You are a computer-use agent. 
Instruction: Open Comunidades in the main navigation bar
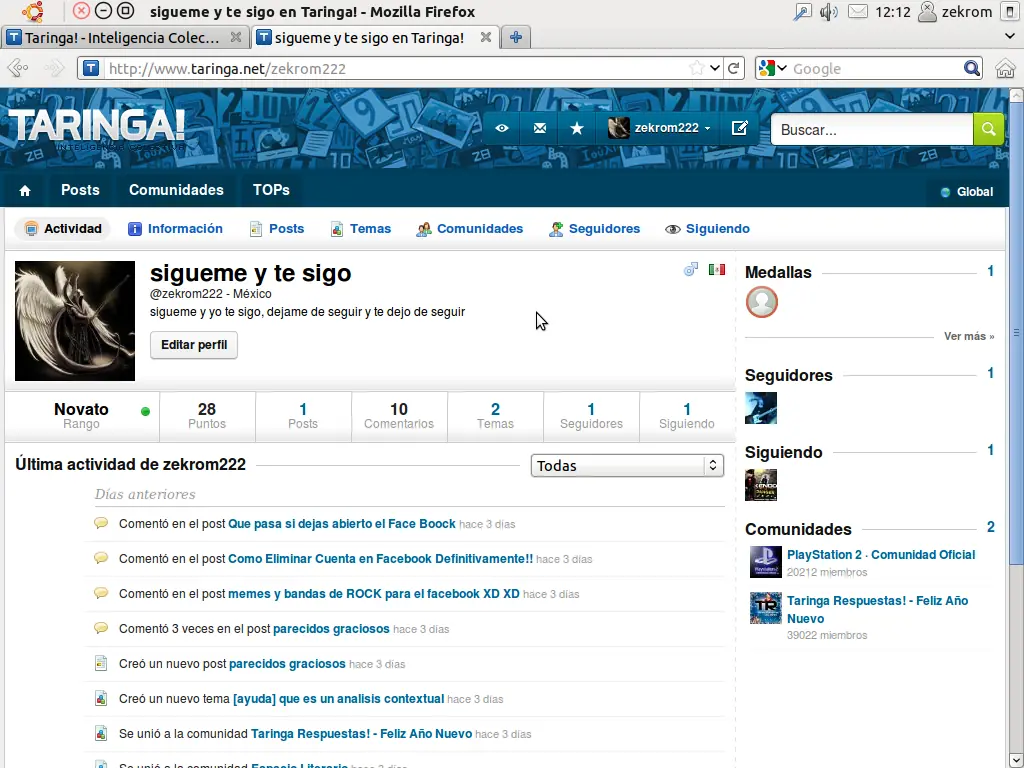tap(176, 190)
